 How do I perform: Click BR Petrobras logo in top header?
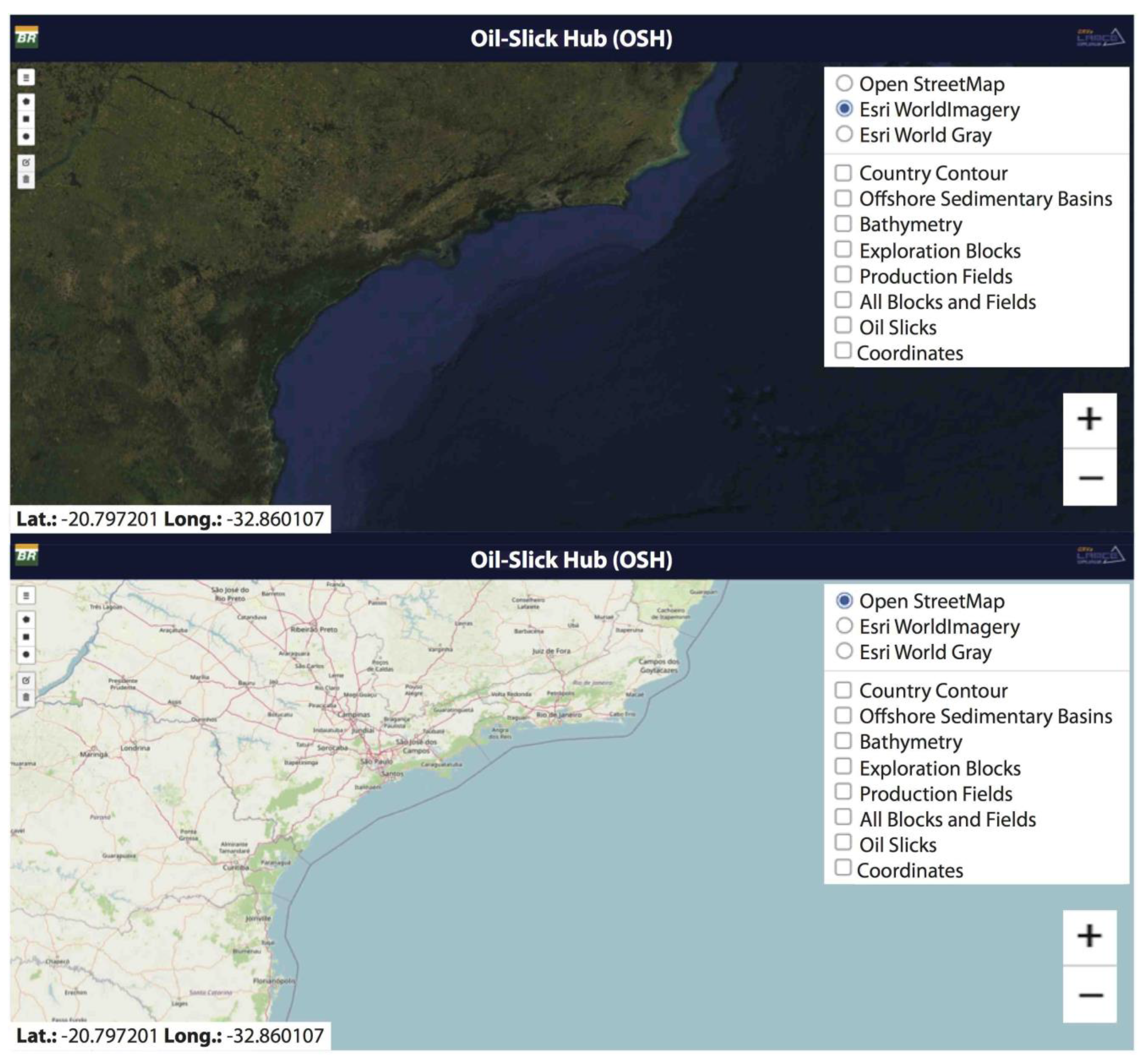tap(26, 37)
